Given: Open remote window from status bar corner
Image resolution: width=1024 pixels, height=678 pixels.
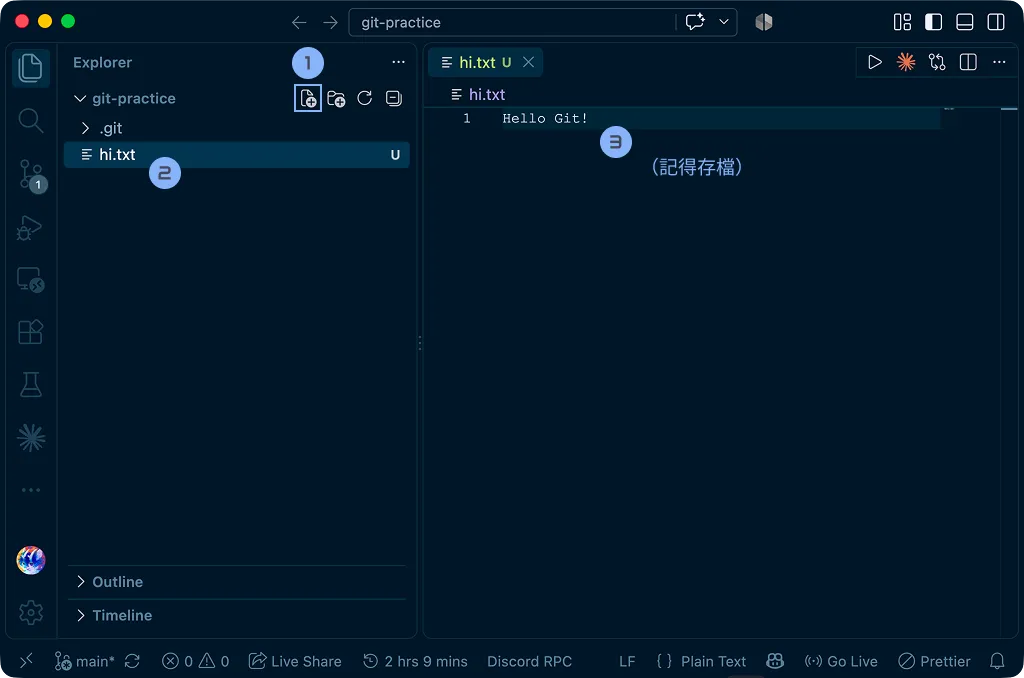Looking at the screenshot, I should coord(26,662).
